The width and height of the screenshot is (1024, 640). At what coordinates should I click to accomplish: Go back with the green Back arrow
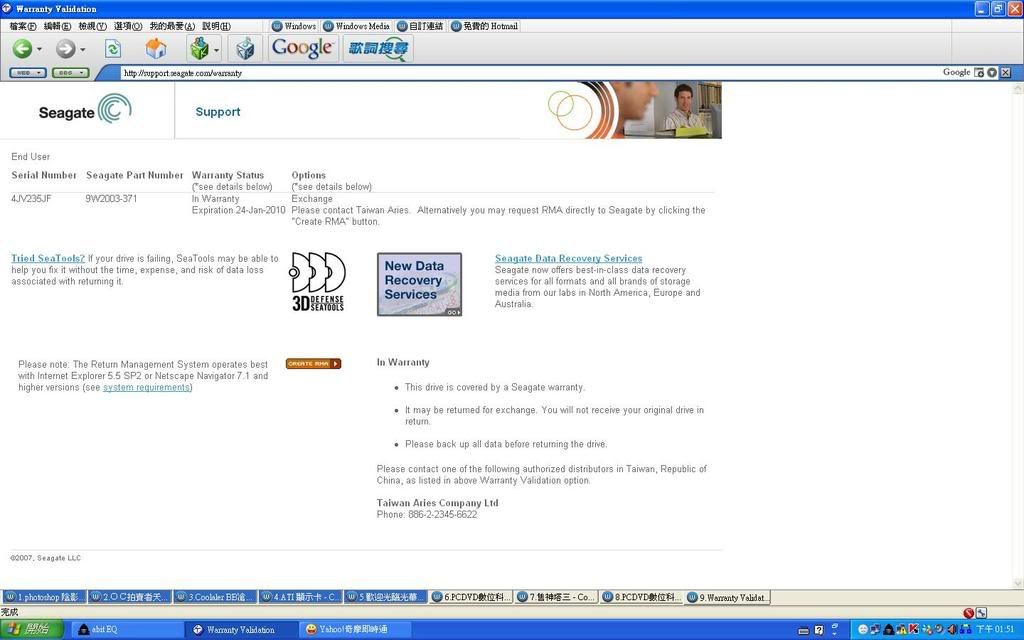[x=22, y=48]
